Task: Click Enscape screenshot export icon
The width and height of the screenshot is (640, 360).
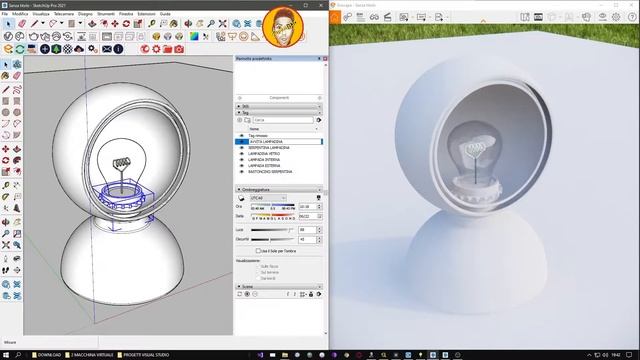Action: click(x=404, y=17)
